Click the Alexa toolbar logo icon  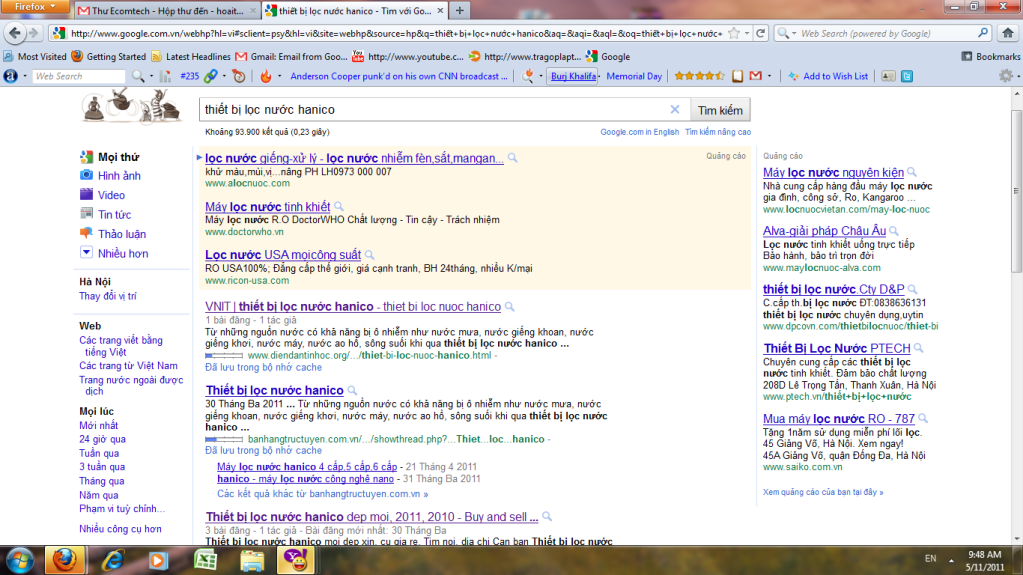(x=10, y=76)
